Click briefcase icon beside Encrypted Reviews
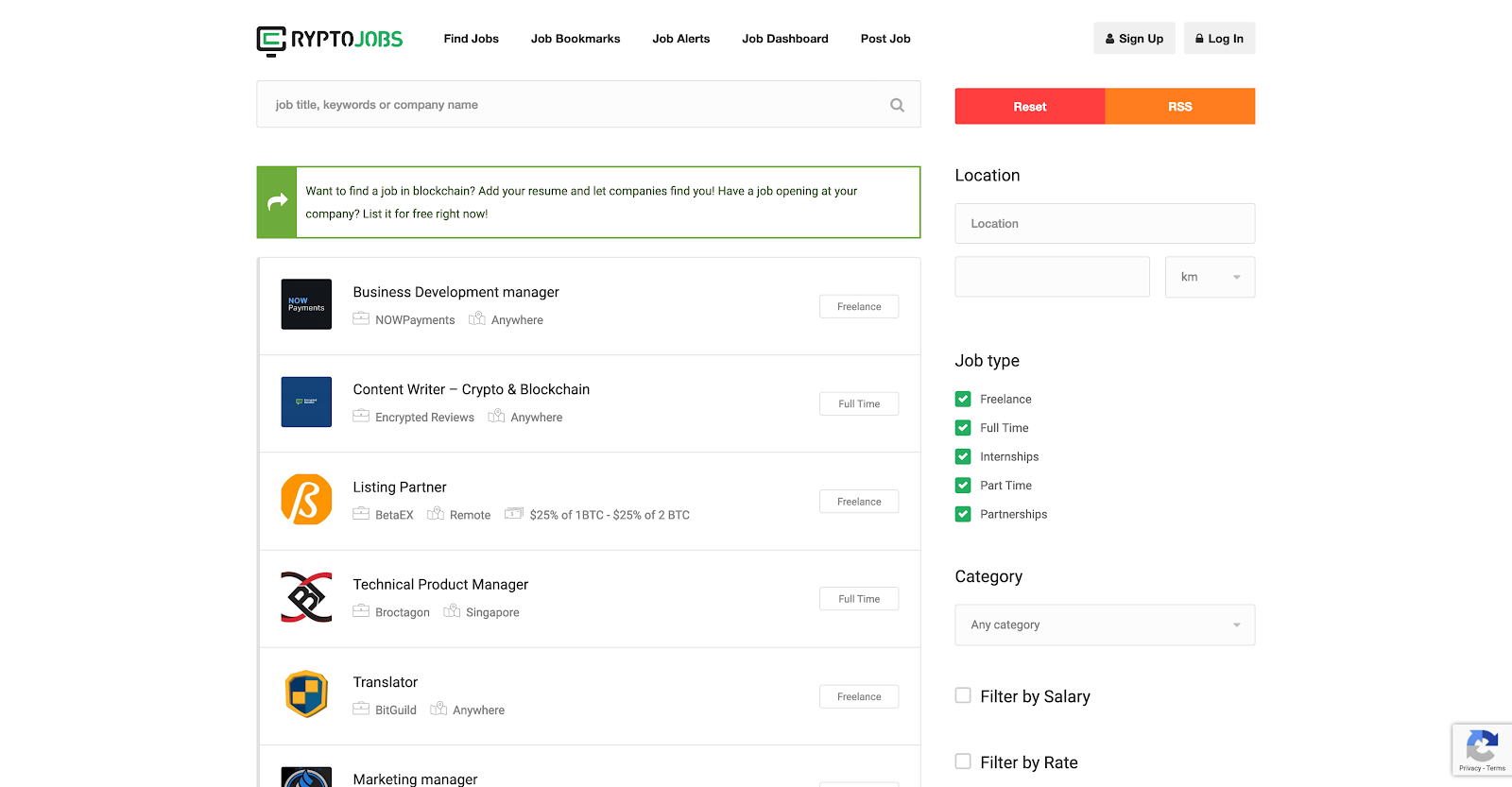The height and width of the screenshot is (787, 1512). [361, 416]
